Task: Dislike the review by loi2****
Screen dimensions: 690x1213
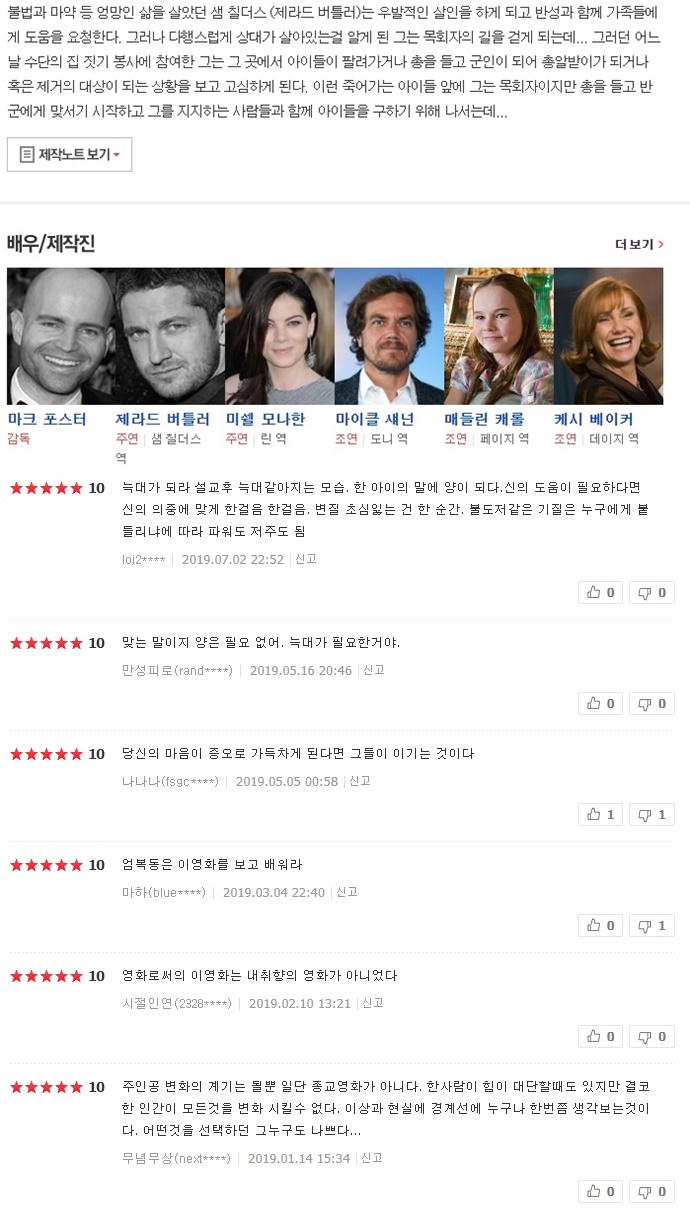Action: coord(650,593)
